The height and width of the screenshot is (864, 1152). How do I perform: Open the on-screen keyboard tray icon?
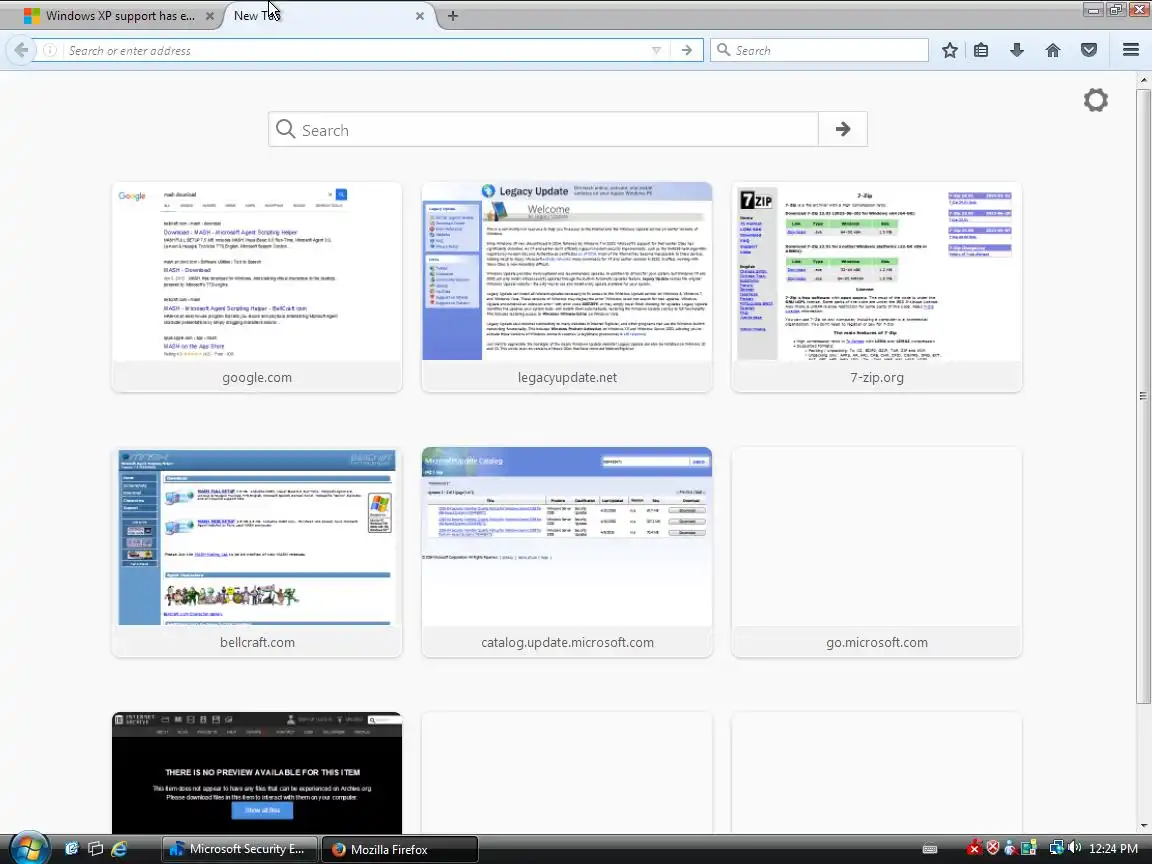point(929,849)
